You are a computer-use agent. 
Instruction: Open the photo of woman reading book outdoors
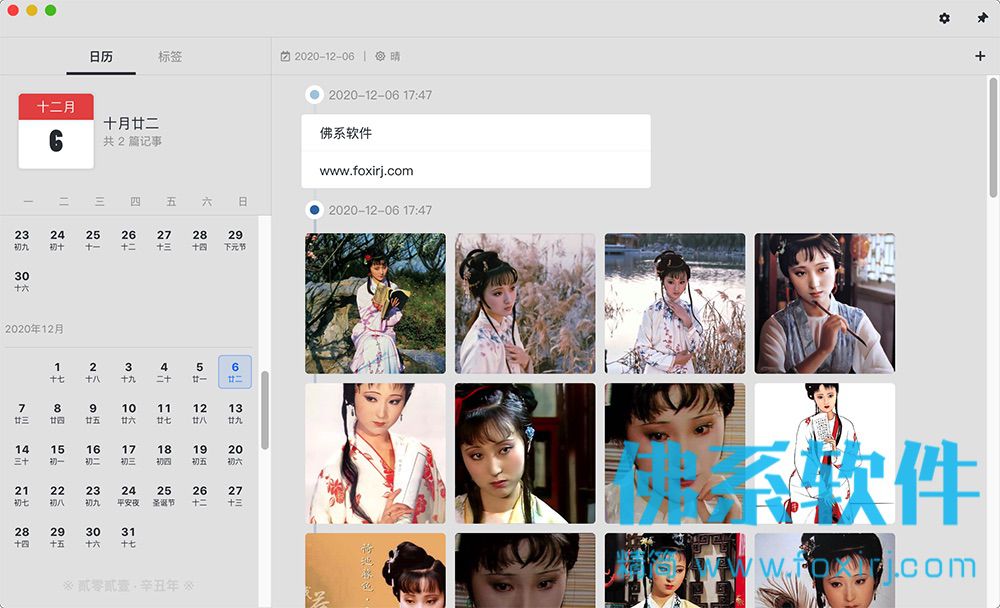pyautogui.click(x=376, y=303)
